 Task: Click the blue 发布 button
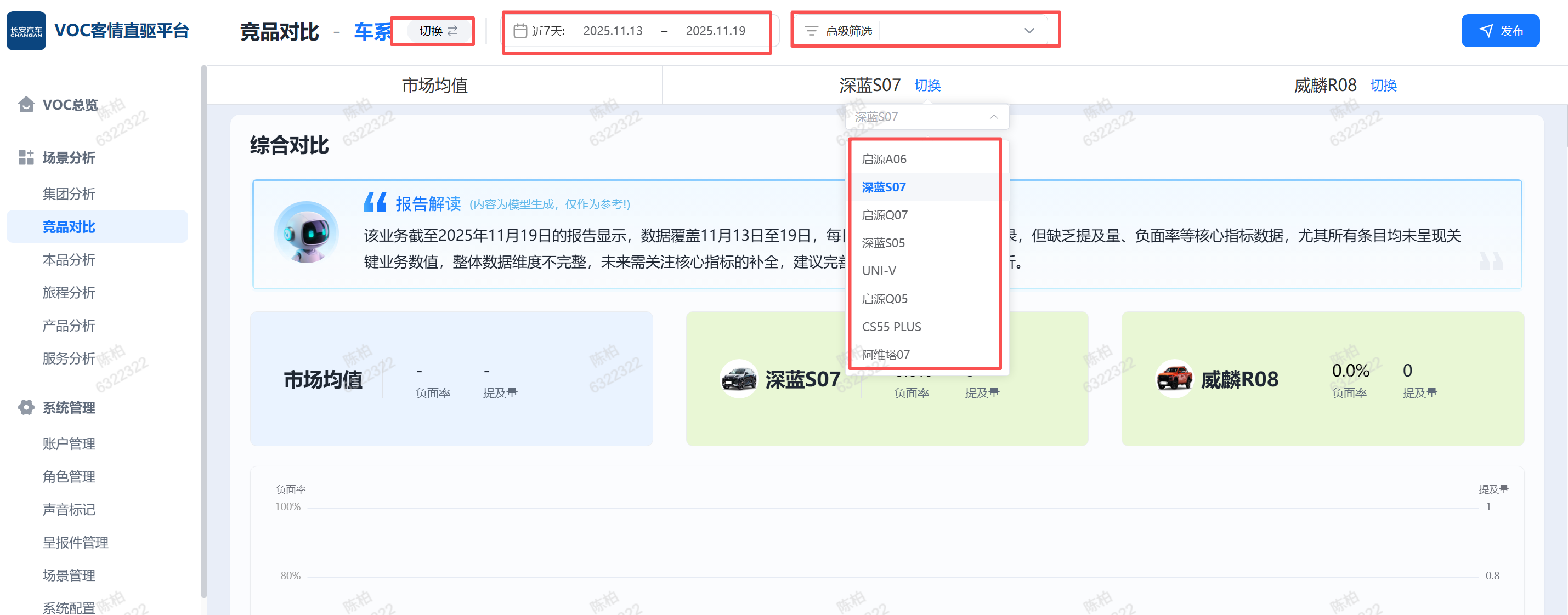click(x=1500, y=31)
